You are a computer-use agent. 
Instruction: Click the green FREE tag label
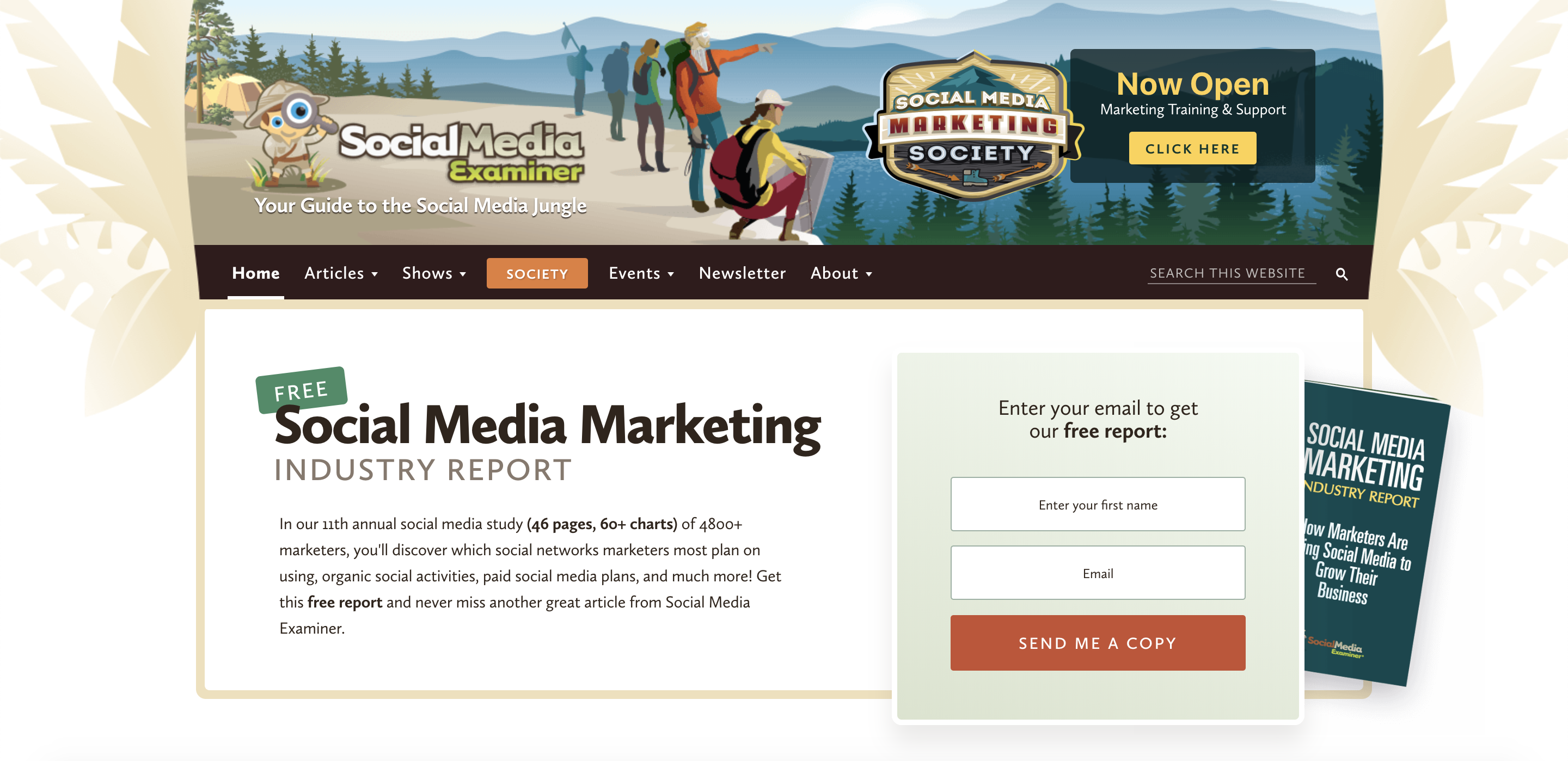[x=301, y=390]
